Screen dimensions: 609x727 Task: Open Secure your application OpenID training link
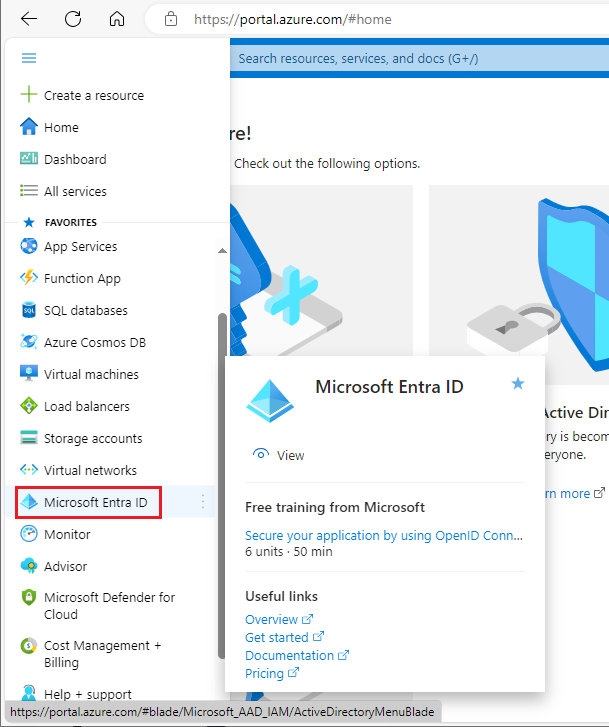tap(384, 536)
